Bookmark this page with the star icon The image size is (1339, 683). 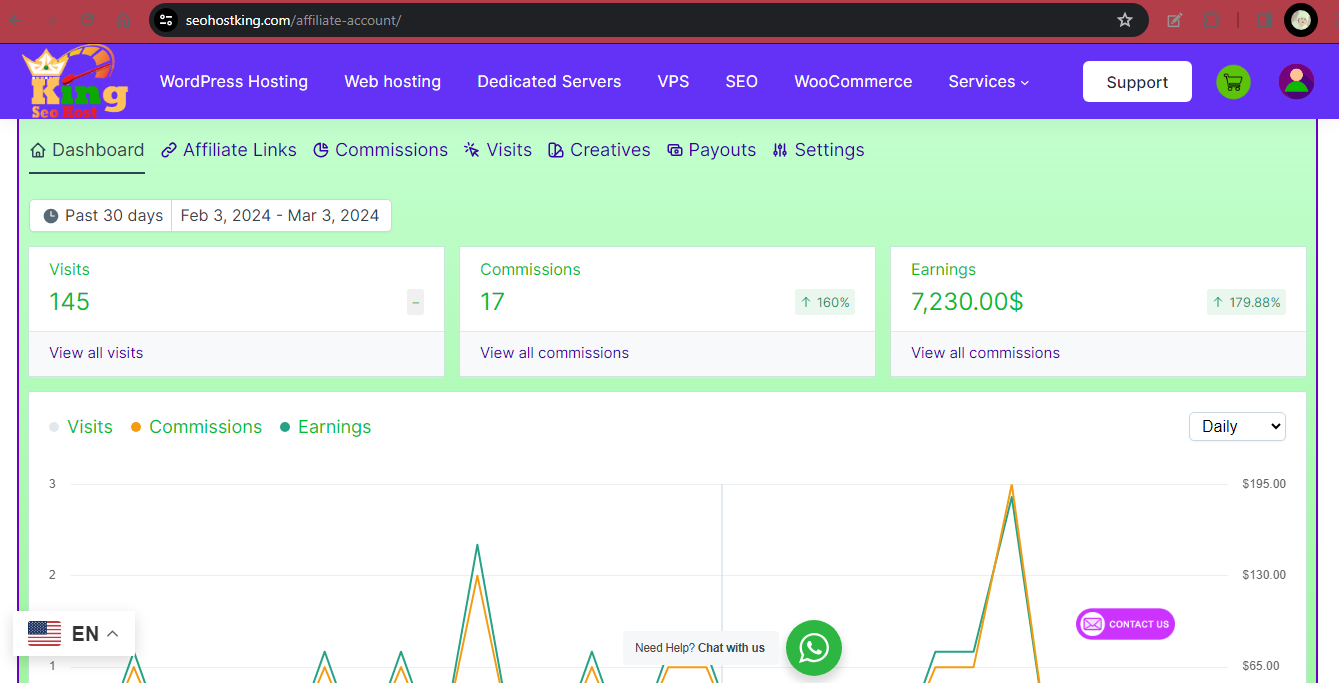pos(1125,20)
